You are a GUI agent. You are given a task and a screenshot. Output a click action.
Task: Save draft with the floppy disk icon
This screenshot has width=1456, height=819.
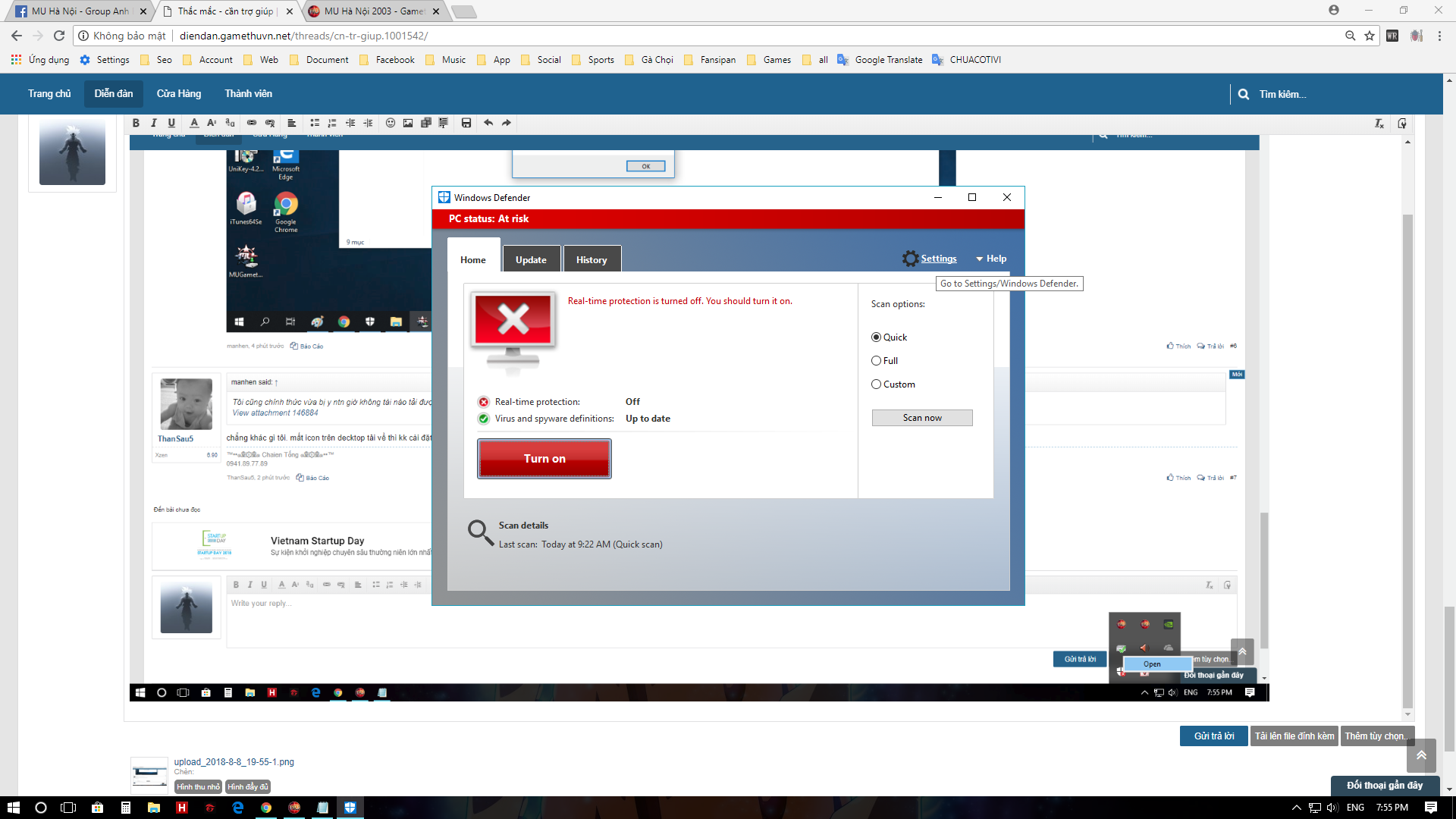[466, 123]
